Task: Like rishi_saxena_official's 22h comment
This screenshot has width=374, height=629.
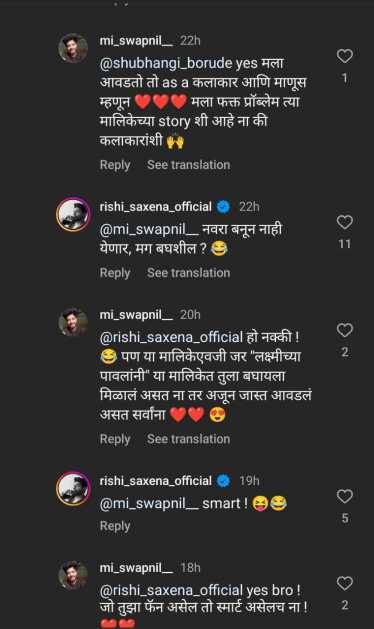Action: (x=344, y=222)
